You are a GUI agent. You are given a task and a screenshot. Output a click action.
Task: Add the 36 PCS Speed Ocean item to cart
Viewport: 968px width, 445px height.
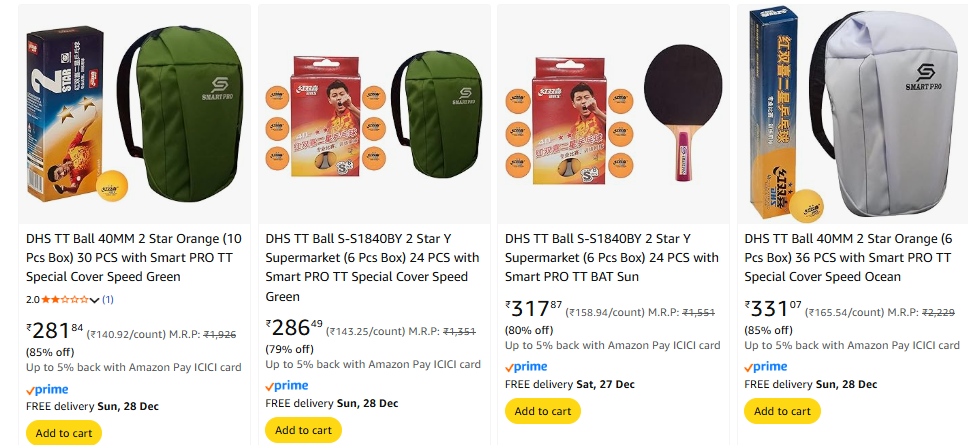click(782, 411)
